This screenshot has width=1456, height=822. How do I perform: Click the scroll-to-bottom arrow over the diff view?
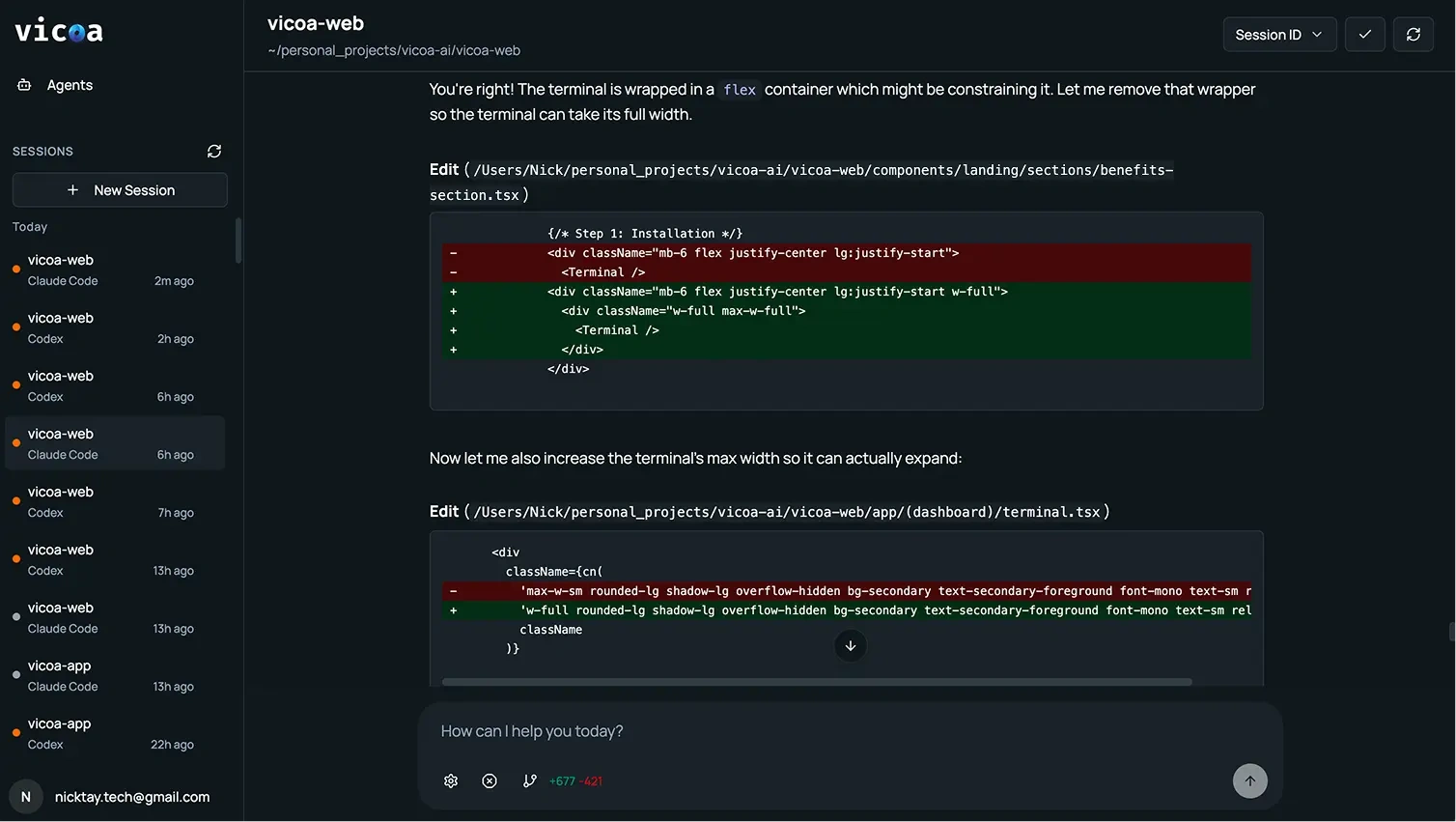850,645
